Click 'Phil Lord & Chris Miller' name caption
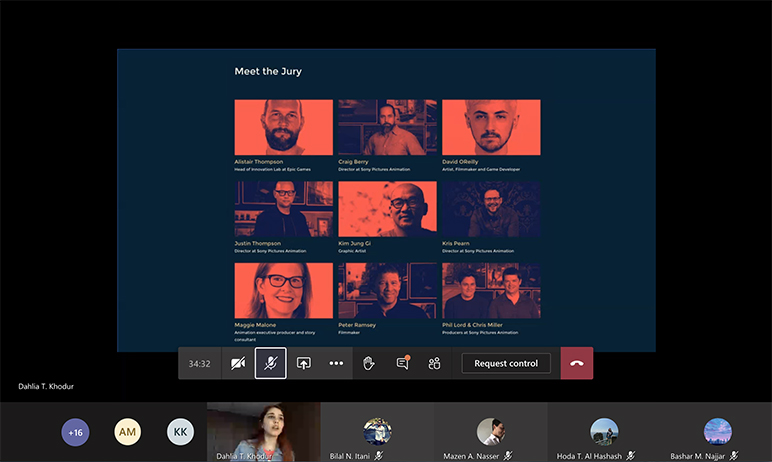Viewport: 772px width, 462px height. (472, 325)
